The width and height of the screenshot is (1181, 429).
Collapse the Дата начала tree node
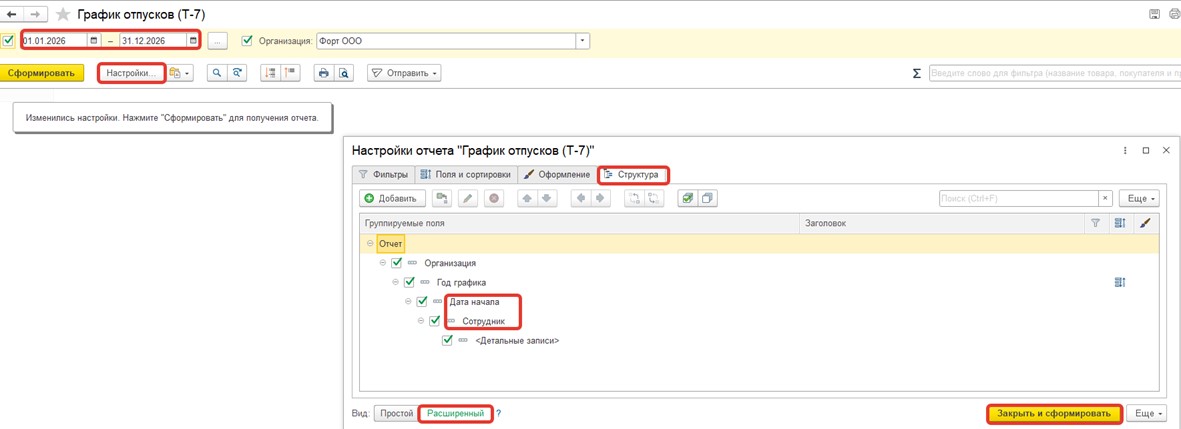tap(408, 302)
